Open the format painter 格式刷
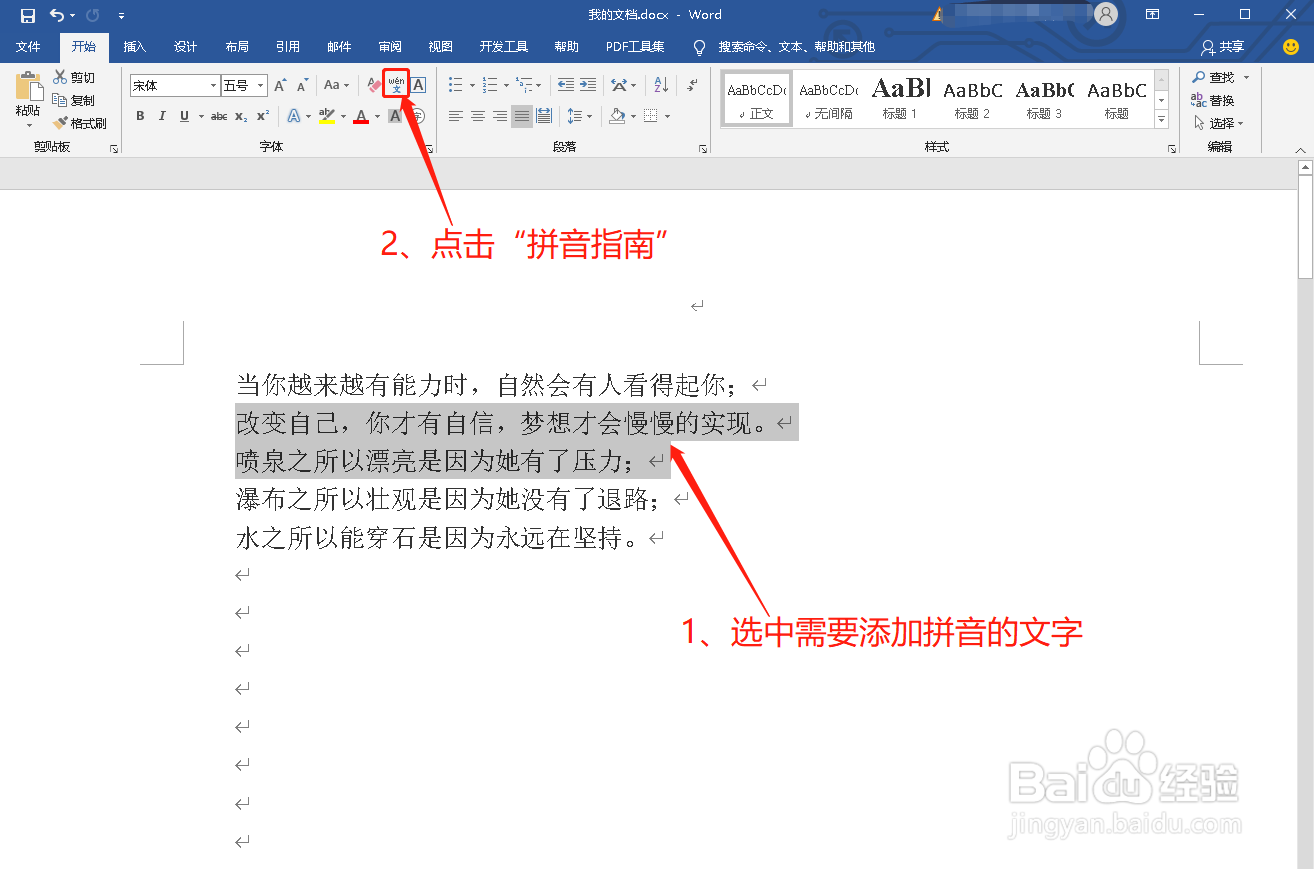Viewport: 1314px width, 869px height. [82, 122]
